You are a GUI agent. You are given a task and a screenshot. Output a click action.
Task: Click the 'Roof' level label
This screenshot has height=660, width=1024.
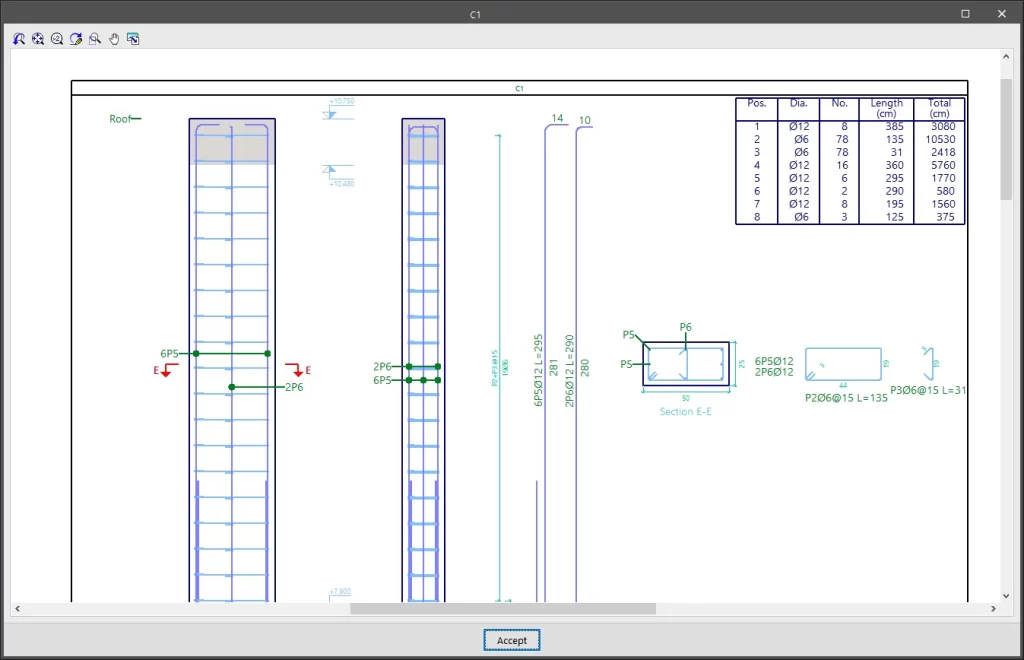[x=120, y=119]
